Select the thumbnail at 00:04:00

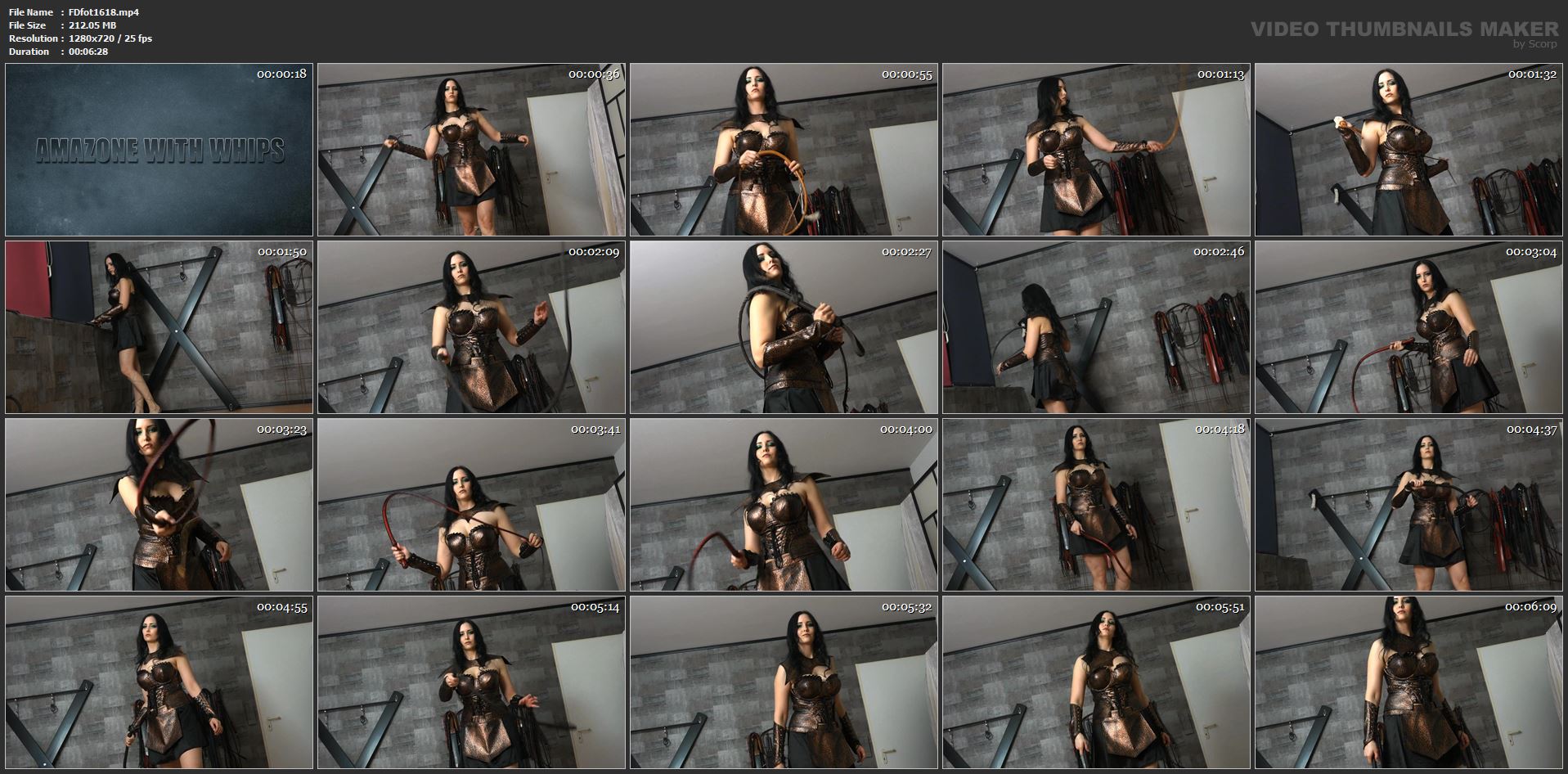[784, 505]
